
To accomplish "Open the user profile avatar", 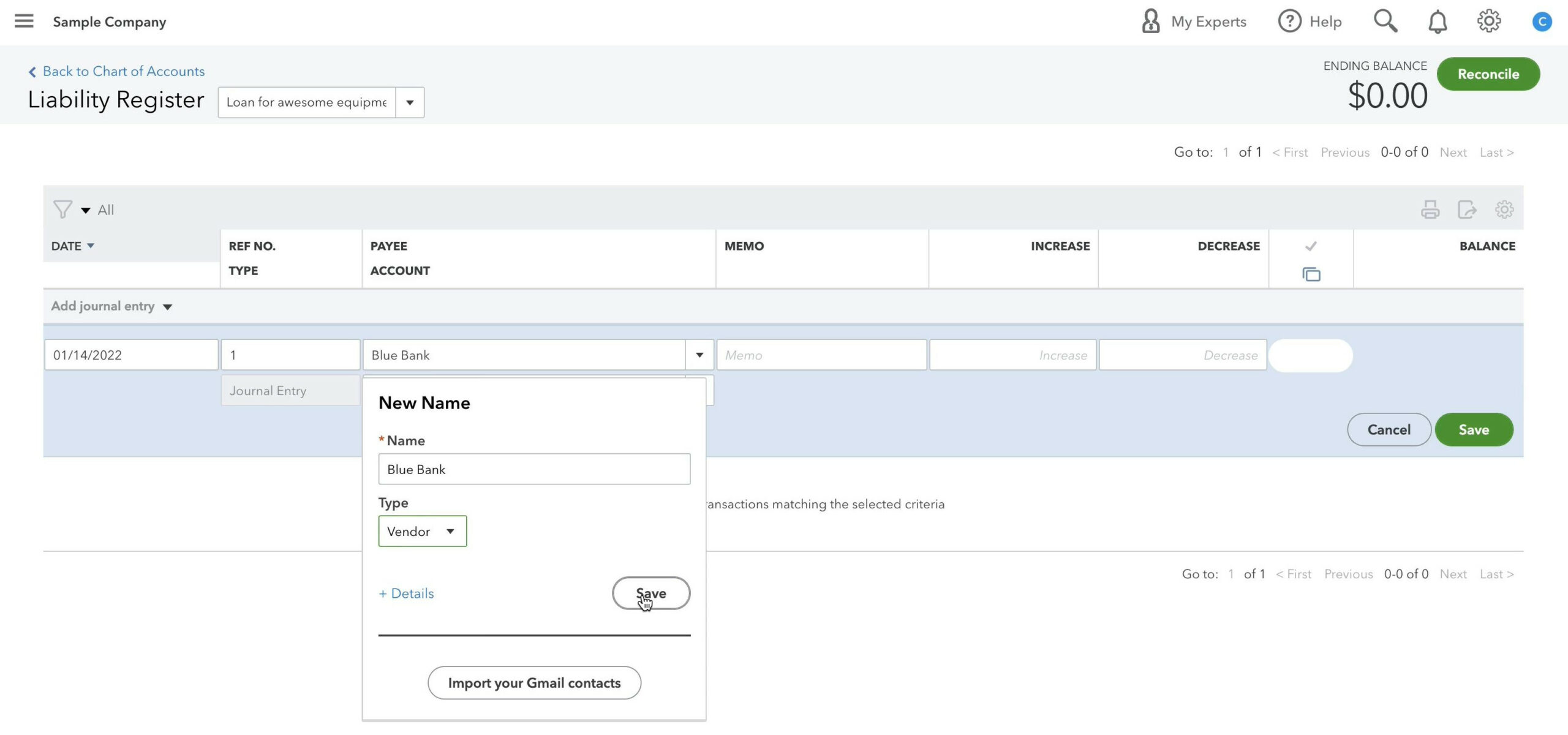I will (1542, 22).
